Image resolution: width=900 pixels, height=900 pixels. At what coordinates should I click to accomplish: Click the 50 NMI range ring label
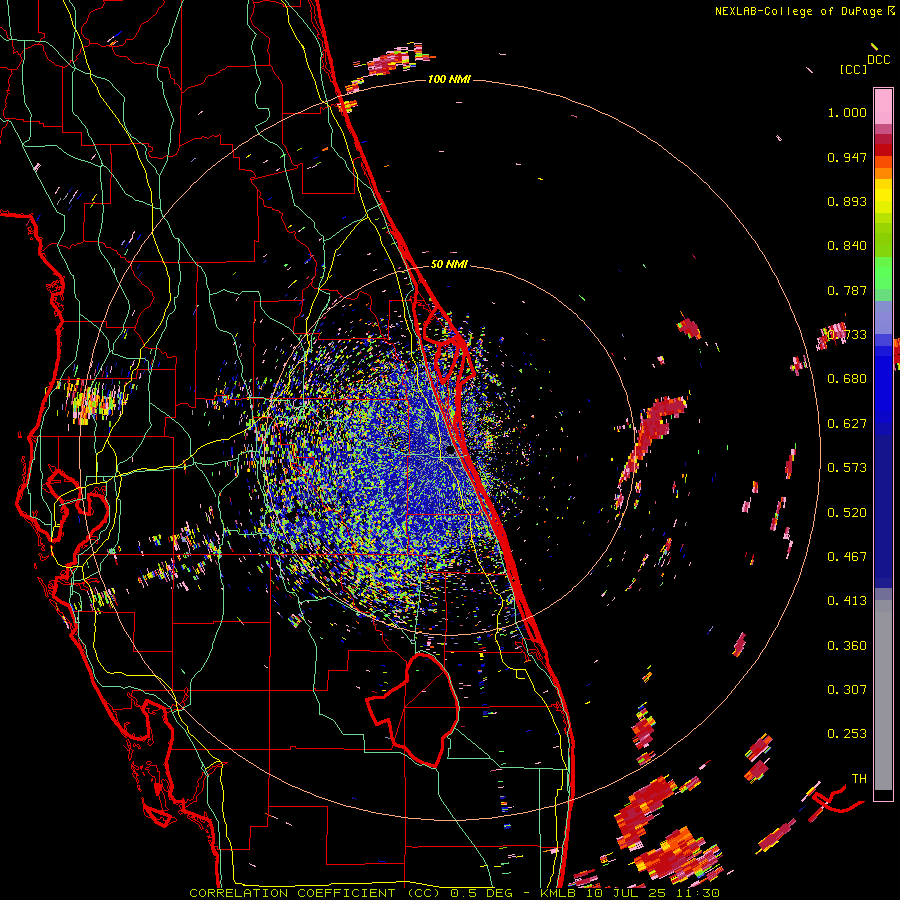[x=449, y=264]
